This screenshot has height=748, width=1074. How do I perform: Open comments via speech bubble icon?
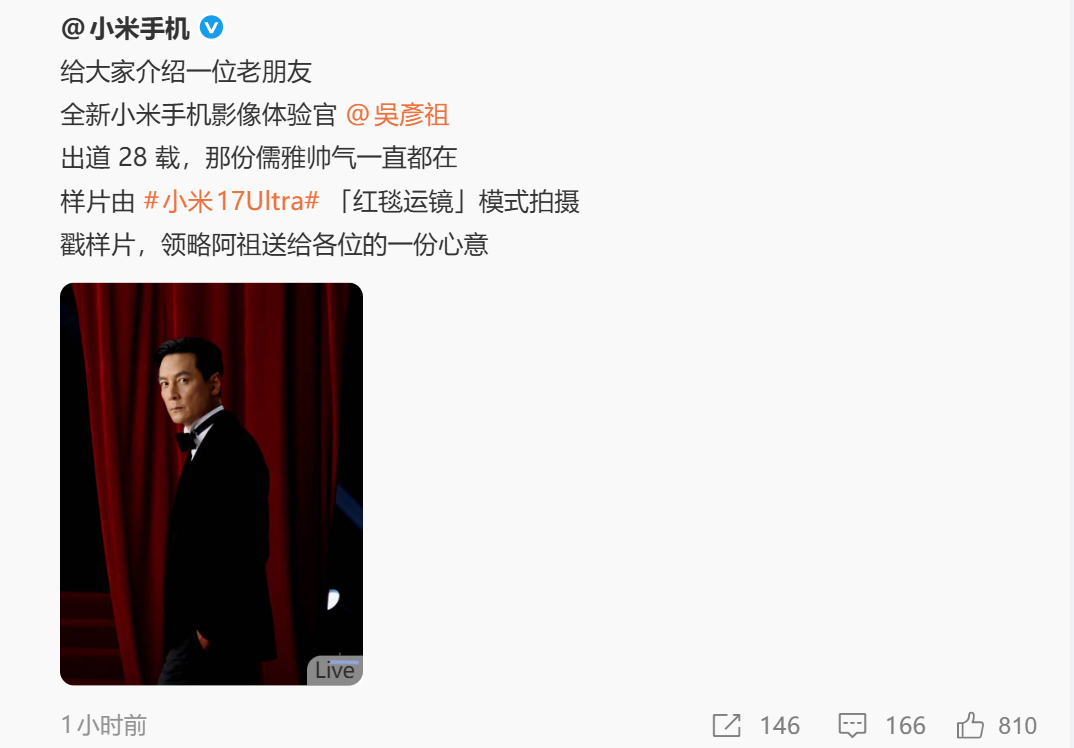(852, 725)
